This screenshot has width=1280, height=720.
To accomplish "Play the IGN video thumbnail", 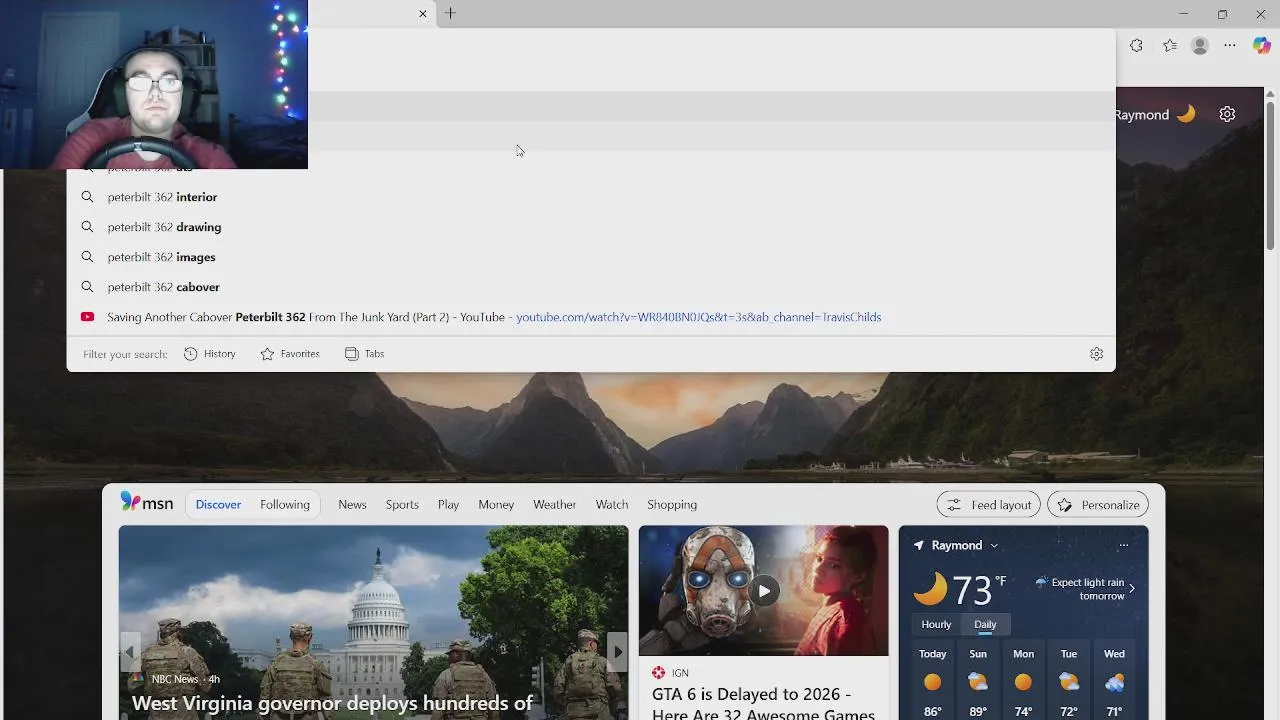I will (763, 591).
